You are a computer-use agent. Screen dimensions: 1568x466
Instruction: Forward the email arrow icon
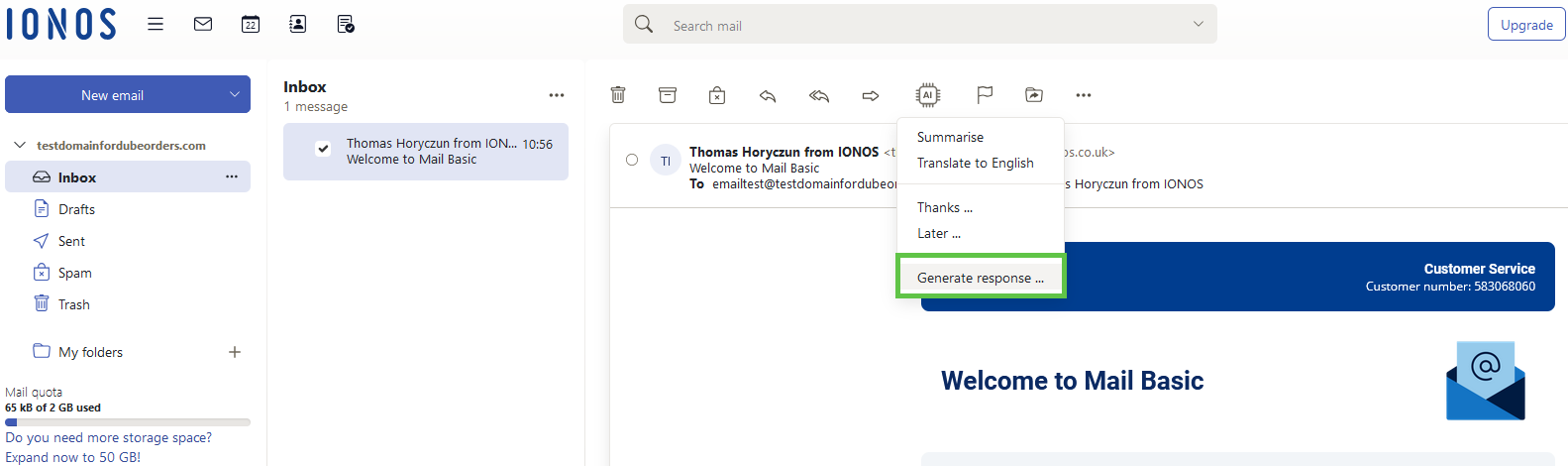point(871,95)
